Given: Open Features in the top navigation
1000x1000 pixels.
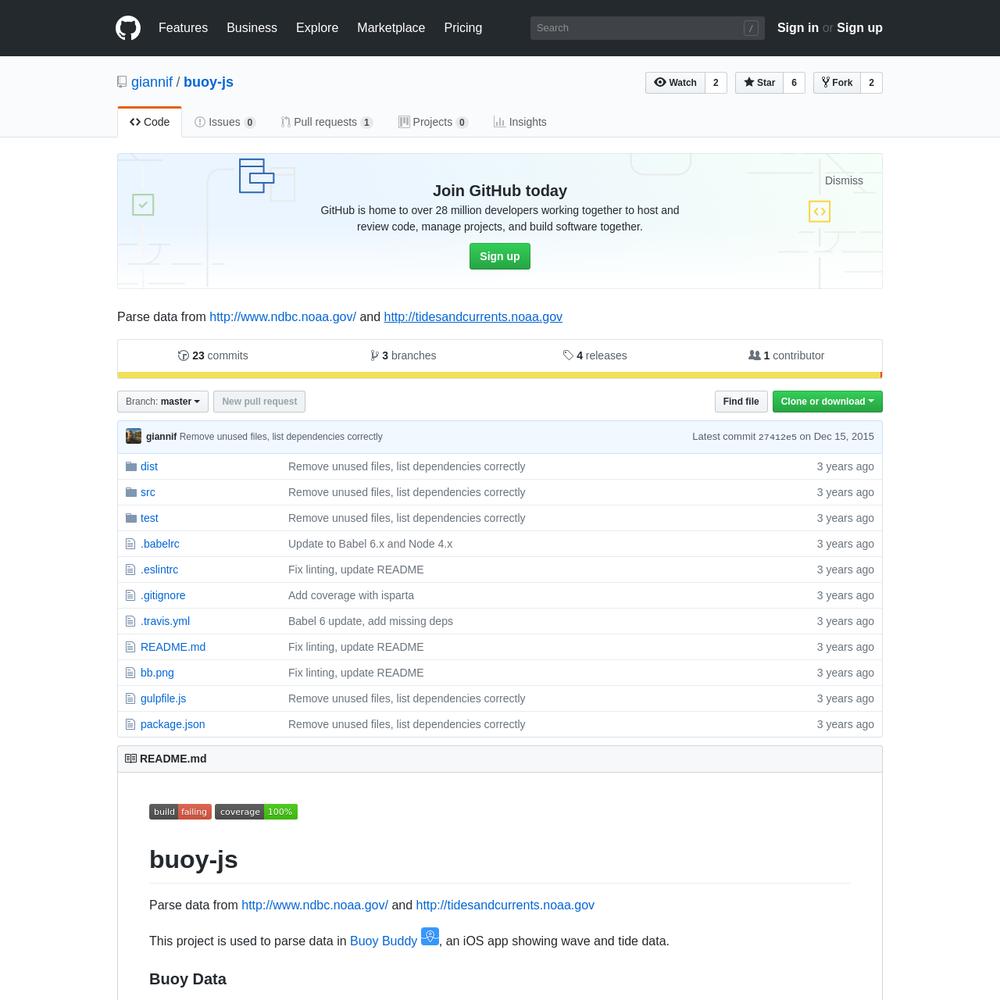Looking at the screenshot, I should [183, 28].
